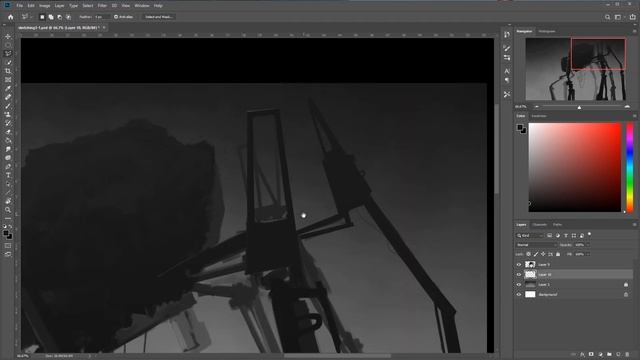Click Intersect with selection mode button

pyautogui.click(x=69, y=17)
